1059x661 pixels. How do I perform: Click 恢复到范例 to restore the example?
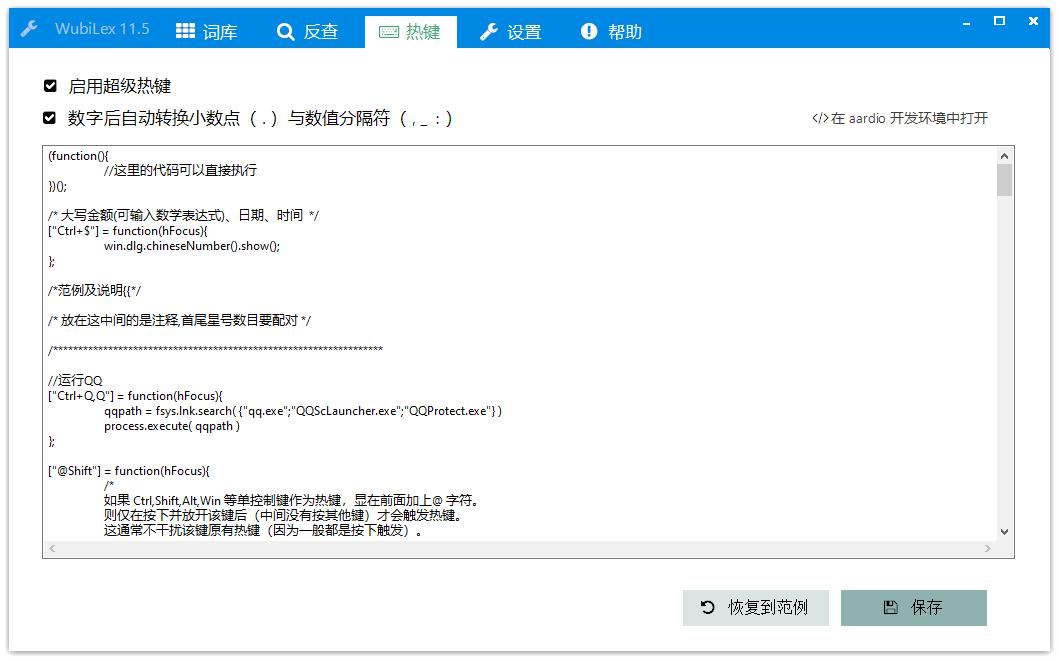(755, 607)
